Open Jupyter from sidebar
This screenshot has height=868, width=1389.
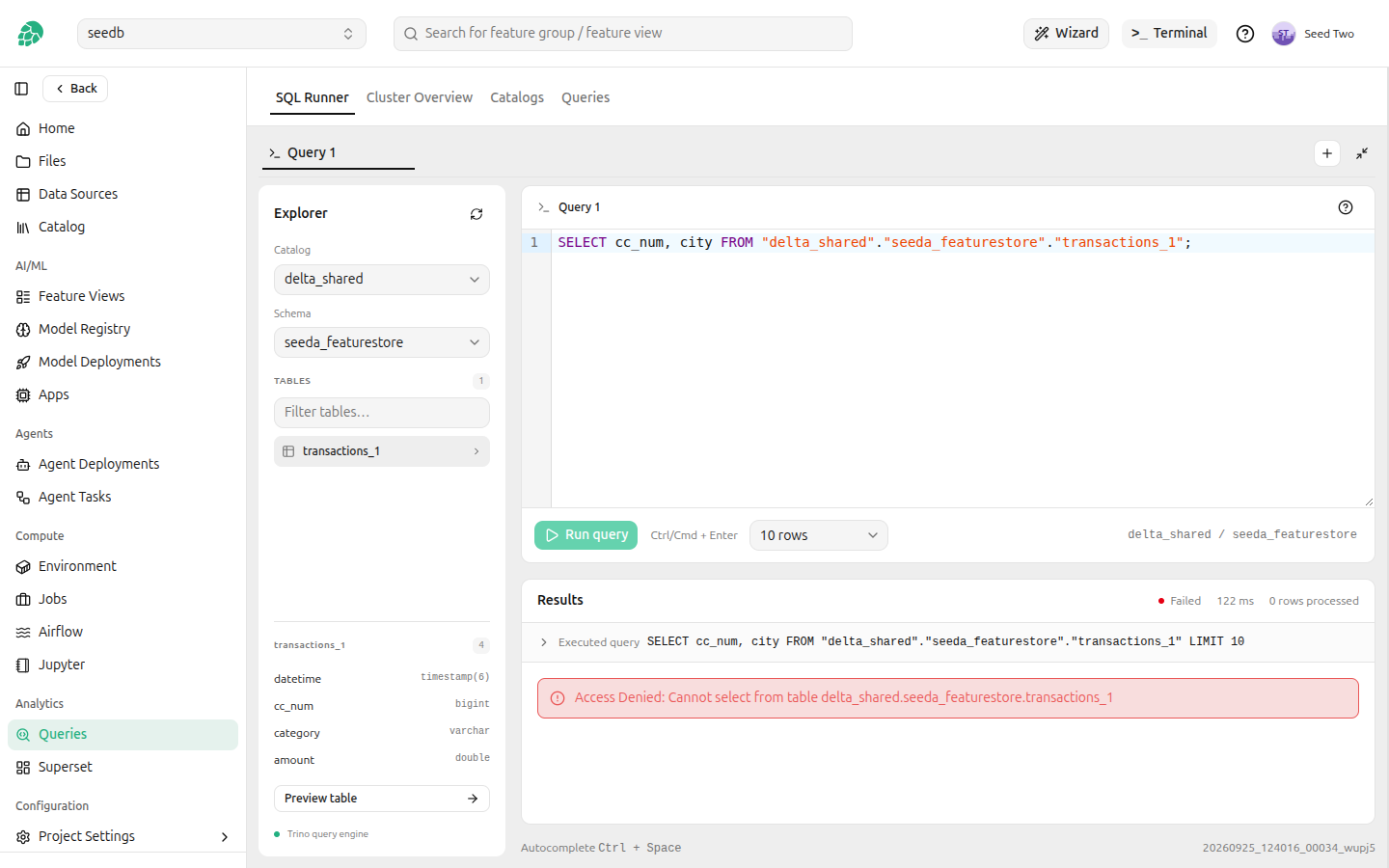pyautogui.click(x=123, y=665)
